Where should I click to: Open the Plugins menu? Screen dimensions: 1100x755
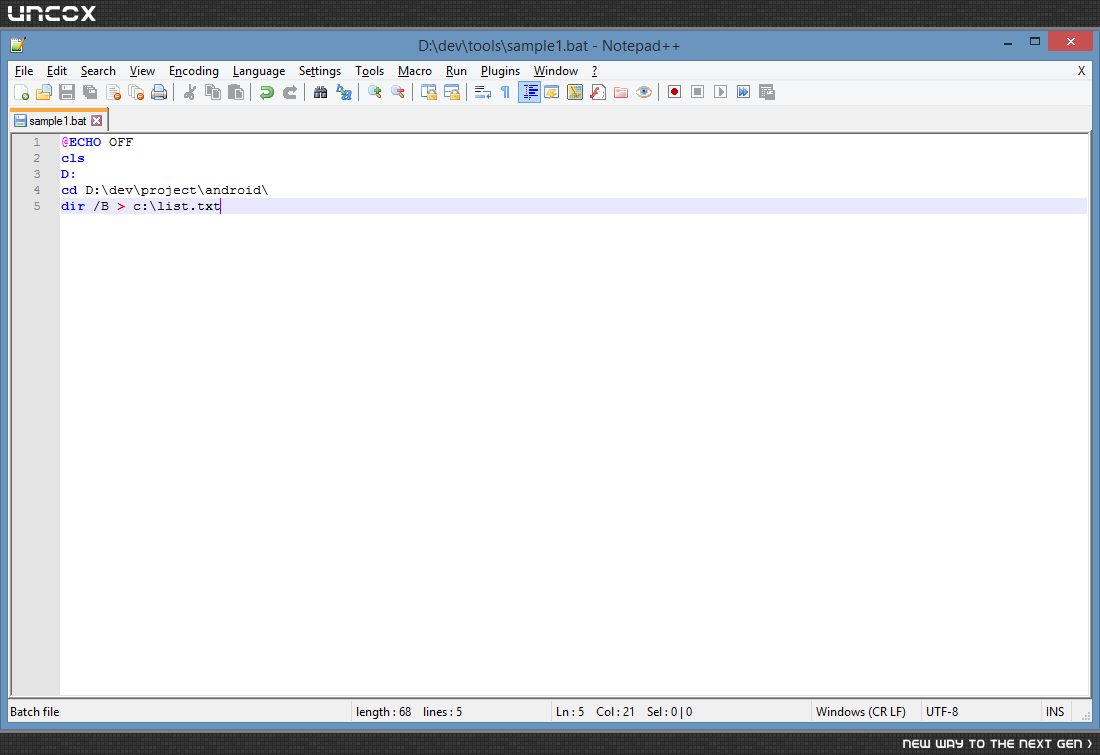pyautogui.click(x=500, y=71)
